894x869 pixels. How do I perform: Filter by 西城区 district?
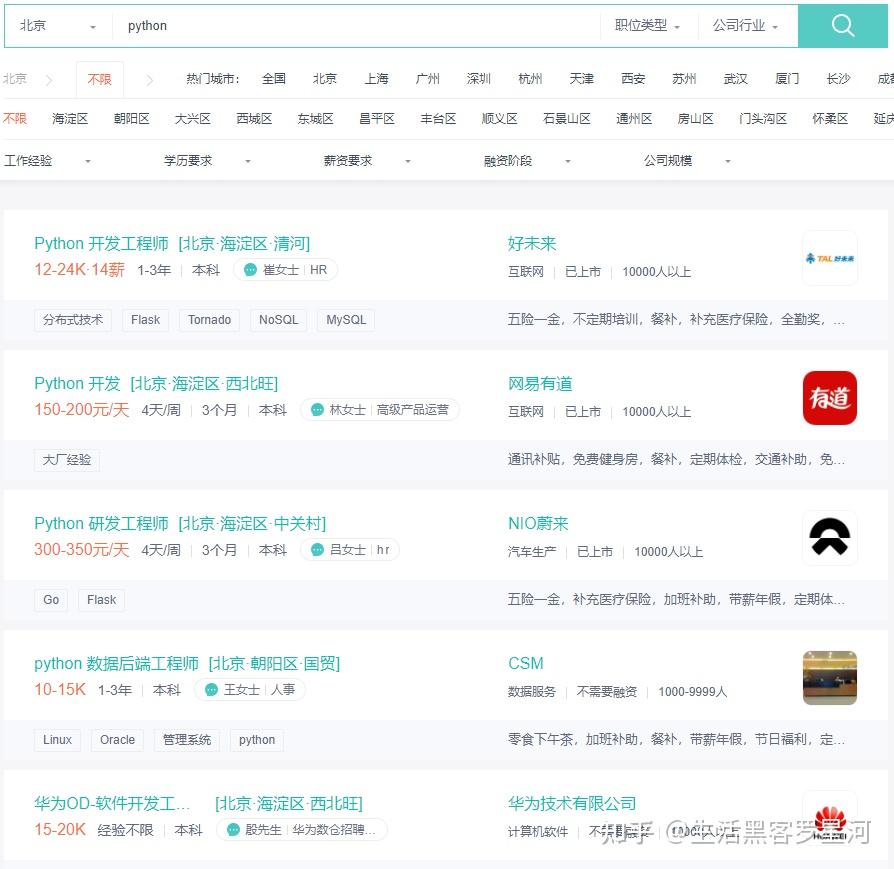254,119
